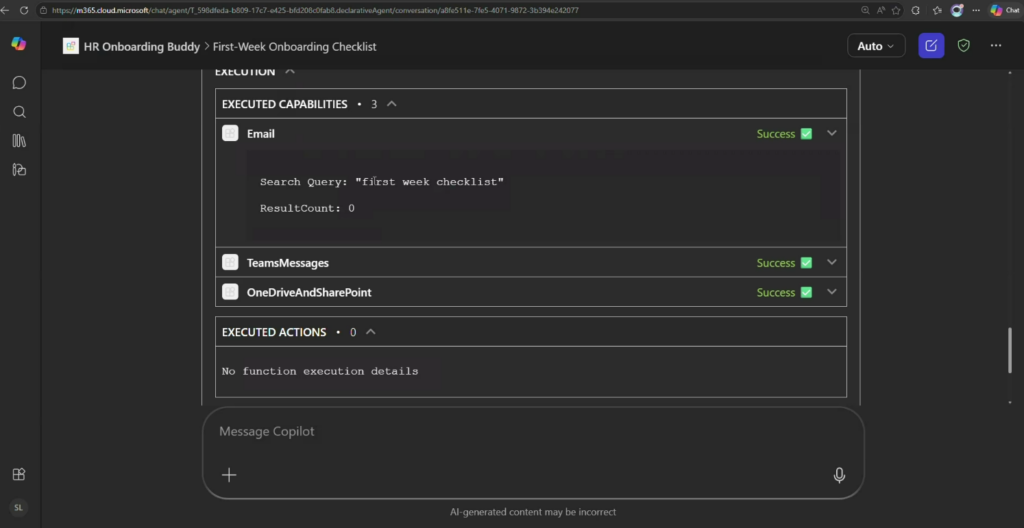Click the Copilot logo in sidebar

(x=19, y=44)
